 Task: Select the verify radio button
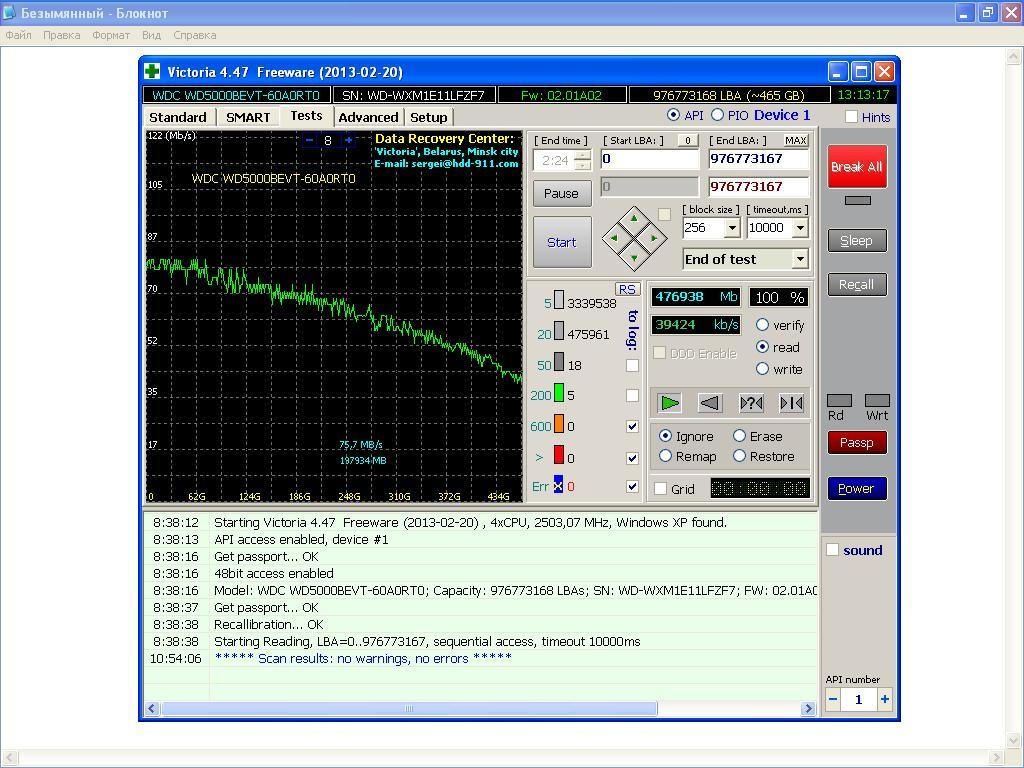[x=763, y=325]
